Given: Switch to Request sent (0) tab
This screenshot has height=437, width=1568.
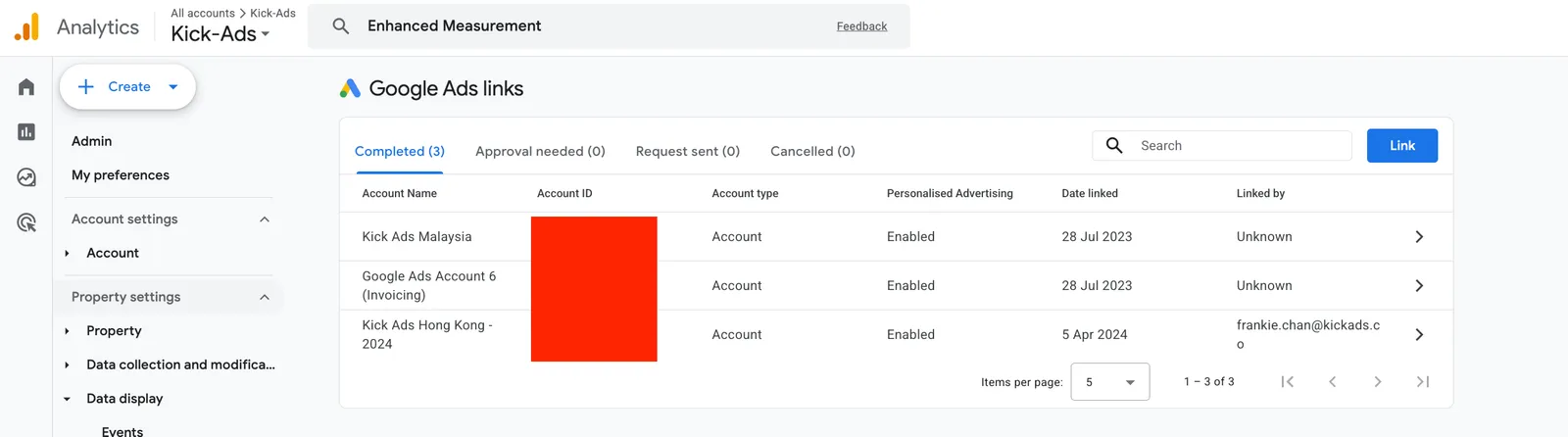Looking at the screenshot, I should pos(688,151).
